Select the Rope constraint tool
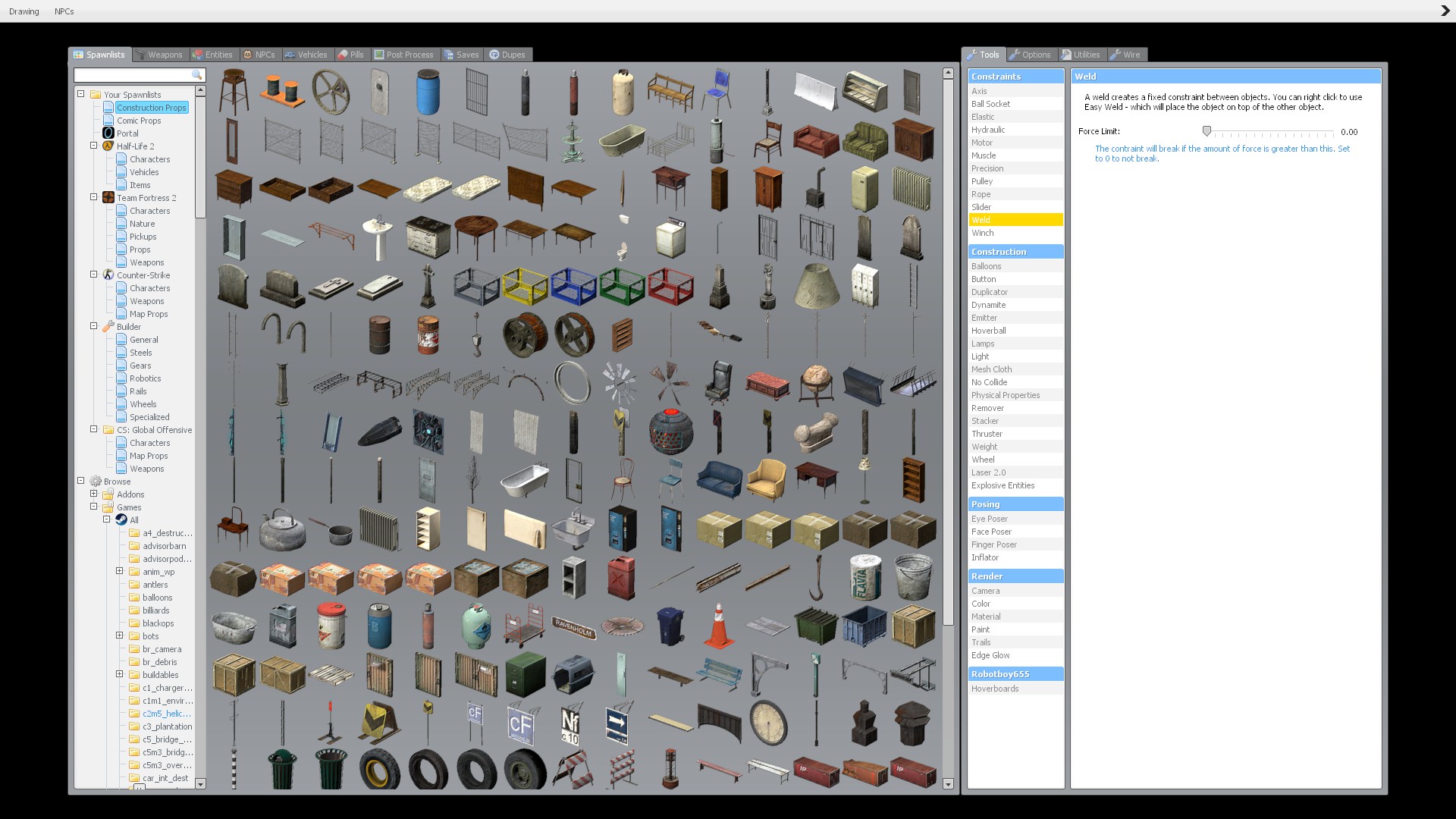 click(1015, 194)
